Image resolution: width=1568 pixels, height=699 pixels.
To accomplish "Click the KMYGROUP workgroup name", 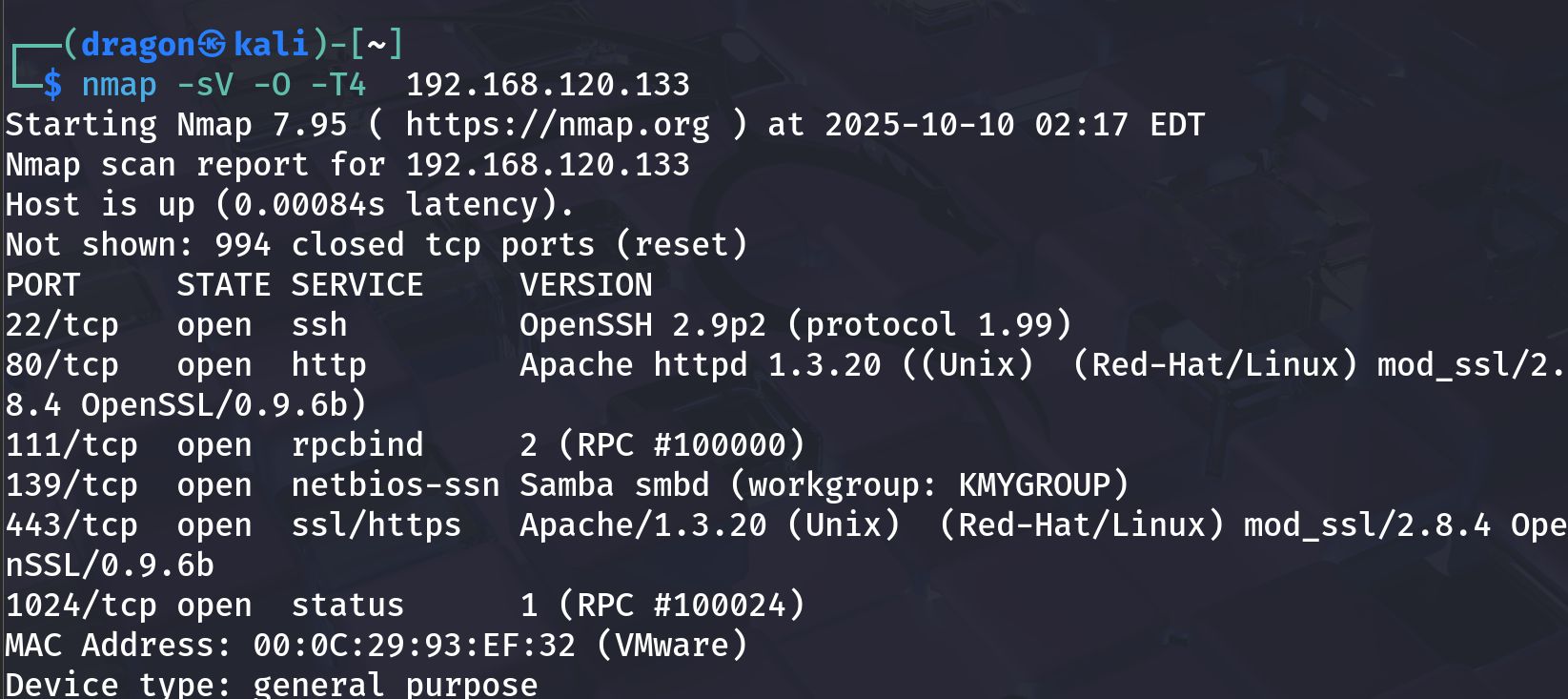I will tap(1034, 485).
